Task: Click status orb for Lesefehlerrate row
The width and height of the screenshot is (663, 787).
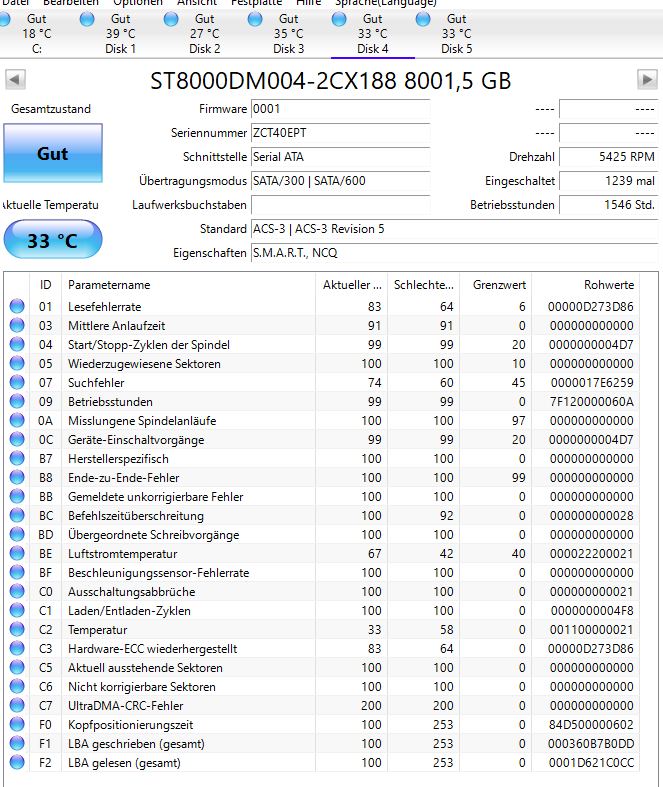Action: coord(17,306)
